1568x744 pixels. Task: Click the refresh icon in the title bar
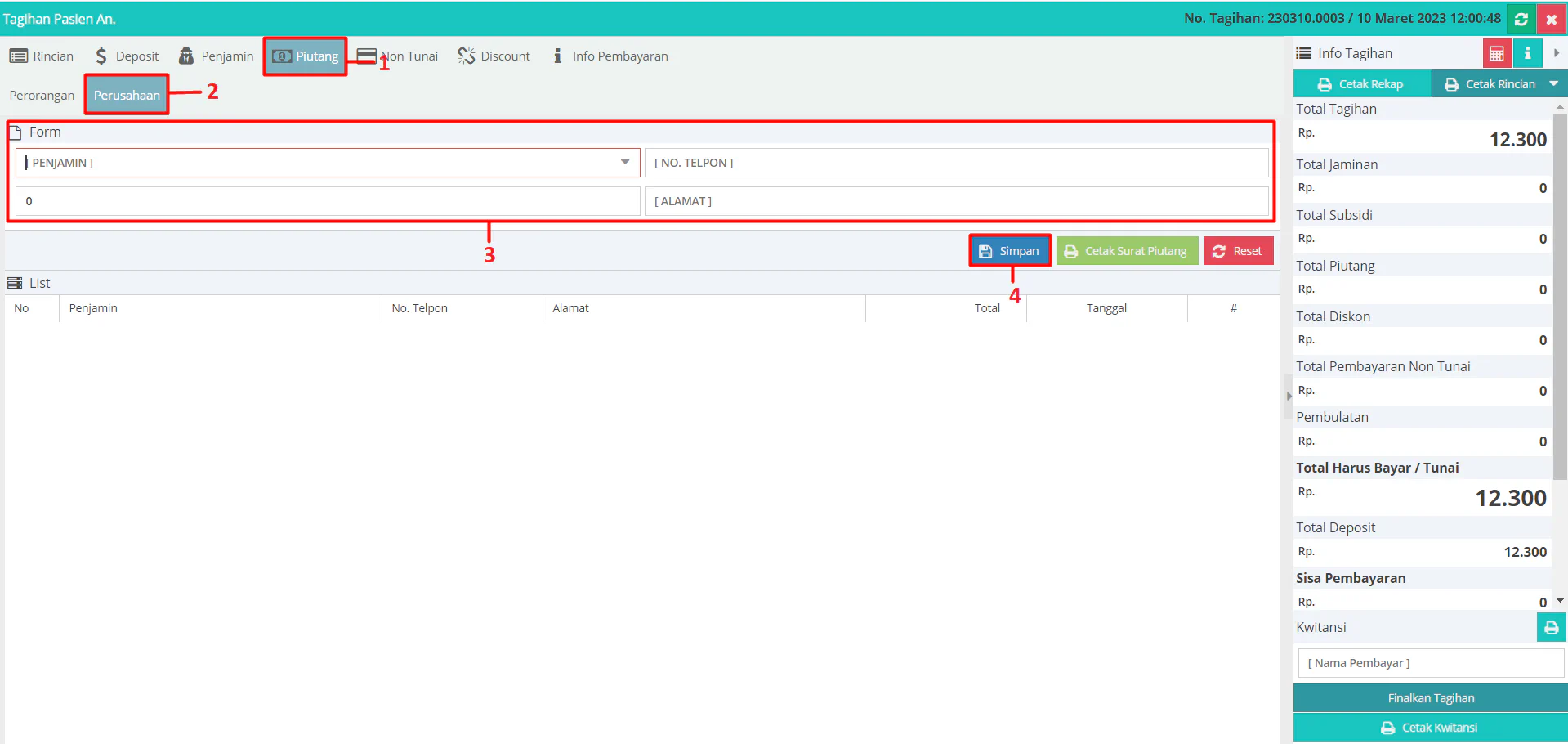click(x=1521, y=19)
